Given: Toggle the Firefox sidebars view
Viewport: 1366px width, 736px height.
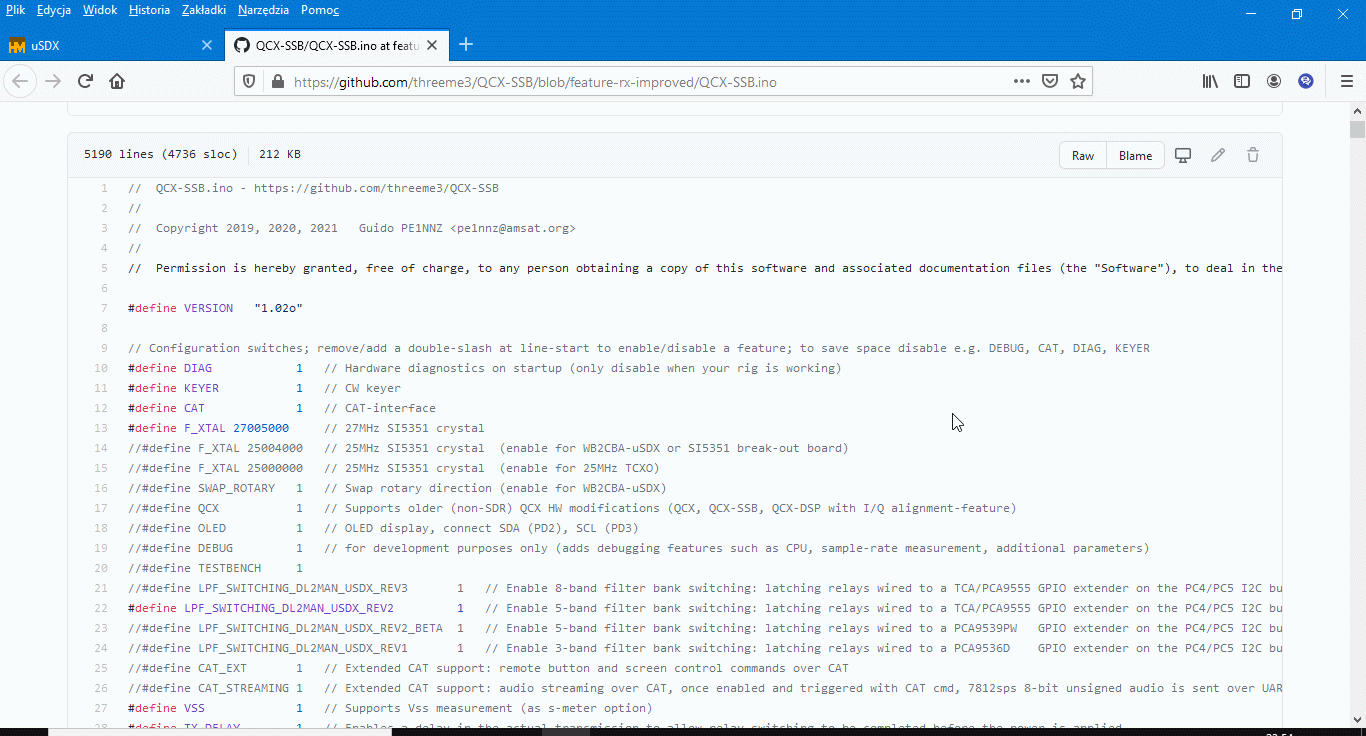Looking at the screenshot, I should point(1242,82).
